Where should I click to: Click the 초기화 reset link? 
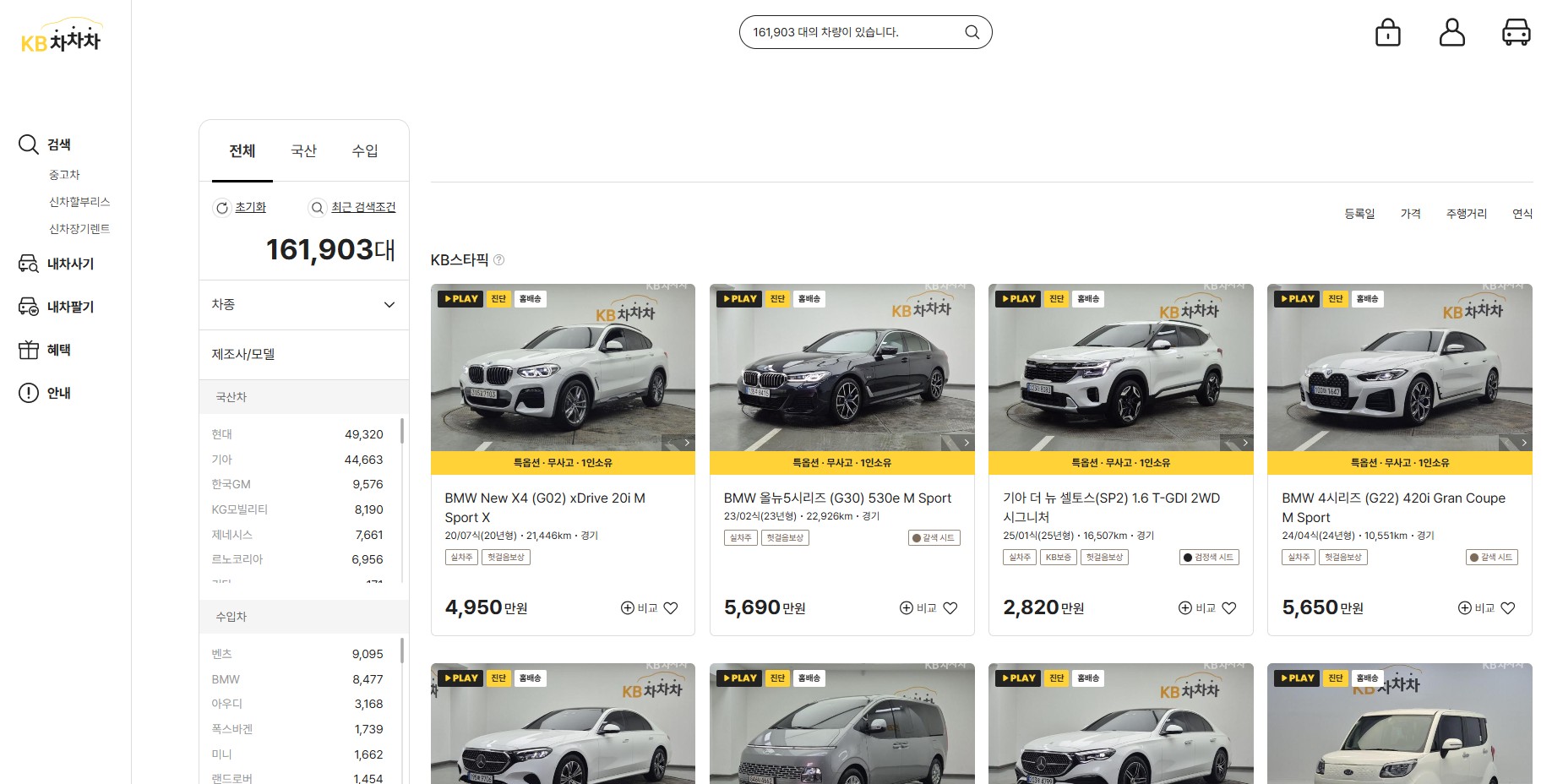250,207
